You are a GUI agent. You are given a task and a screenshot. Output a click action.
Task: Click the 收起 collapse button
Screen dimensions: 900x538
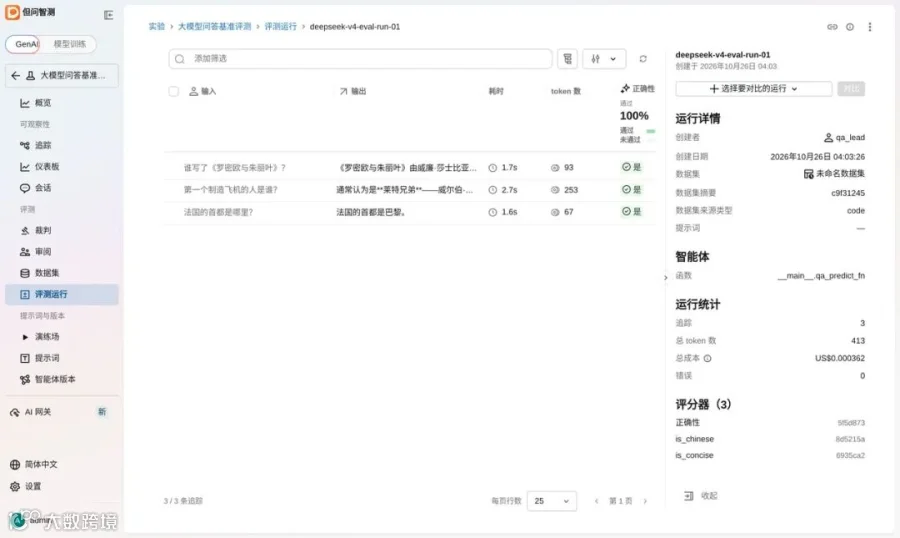coord(701,496)
